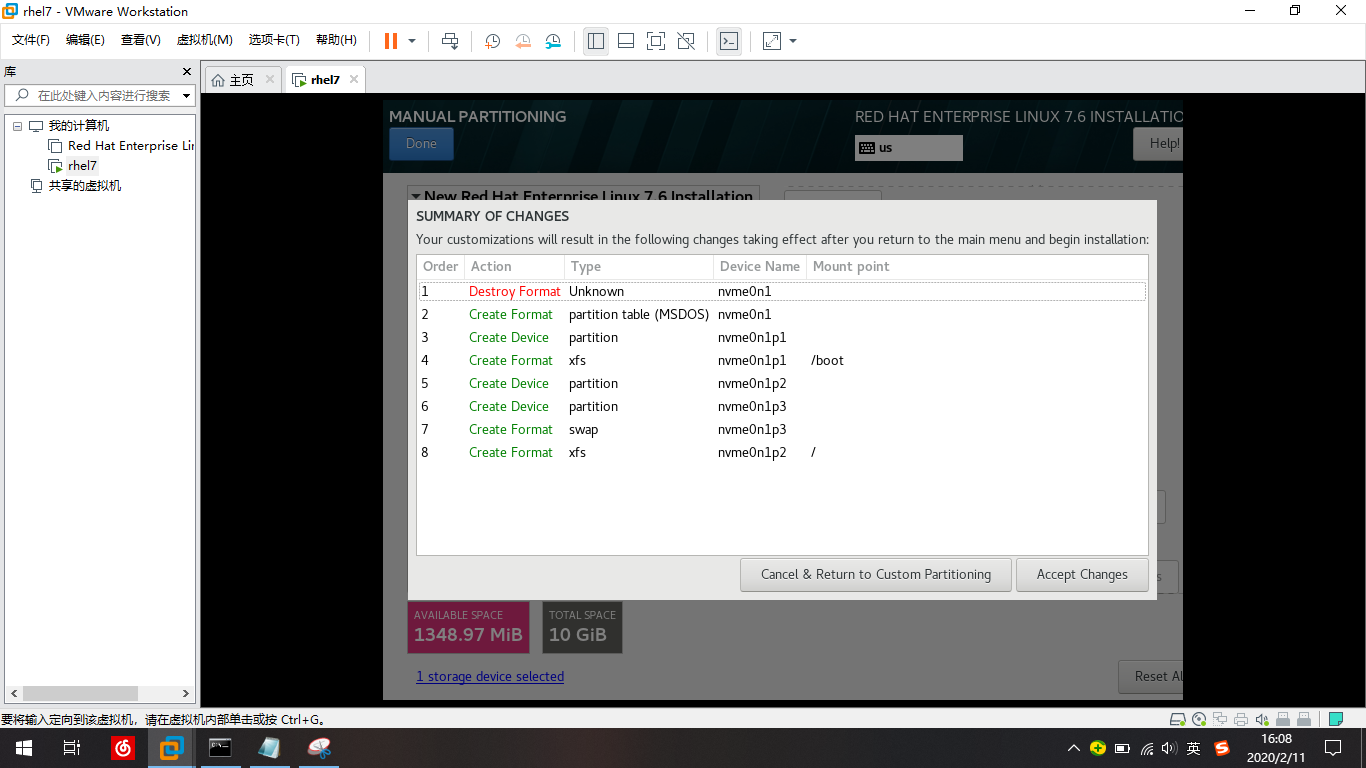Click the NetEase Music taskbar icon
The height and width of the screenshot is (768, 1366).
123,748
